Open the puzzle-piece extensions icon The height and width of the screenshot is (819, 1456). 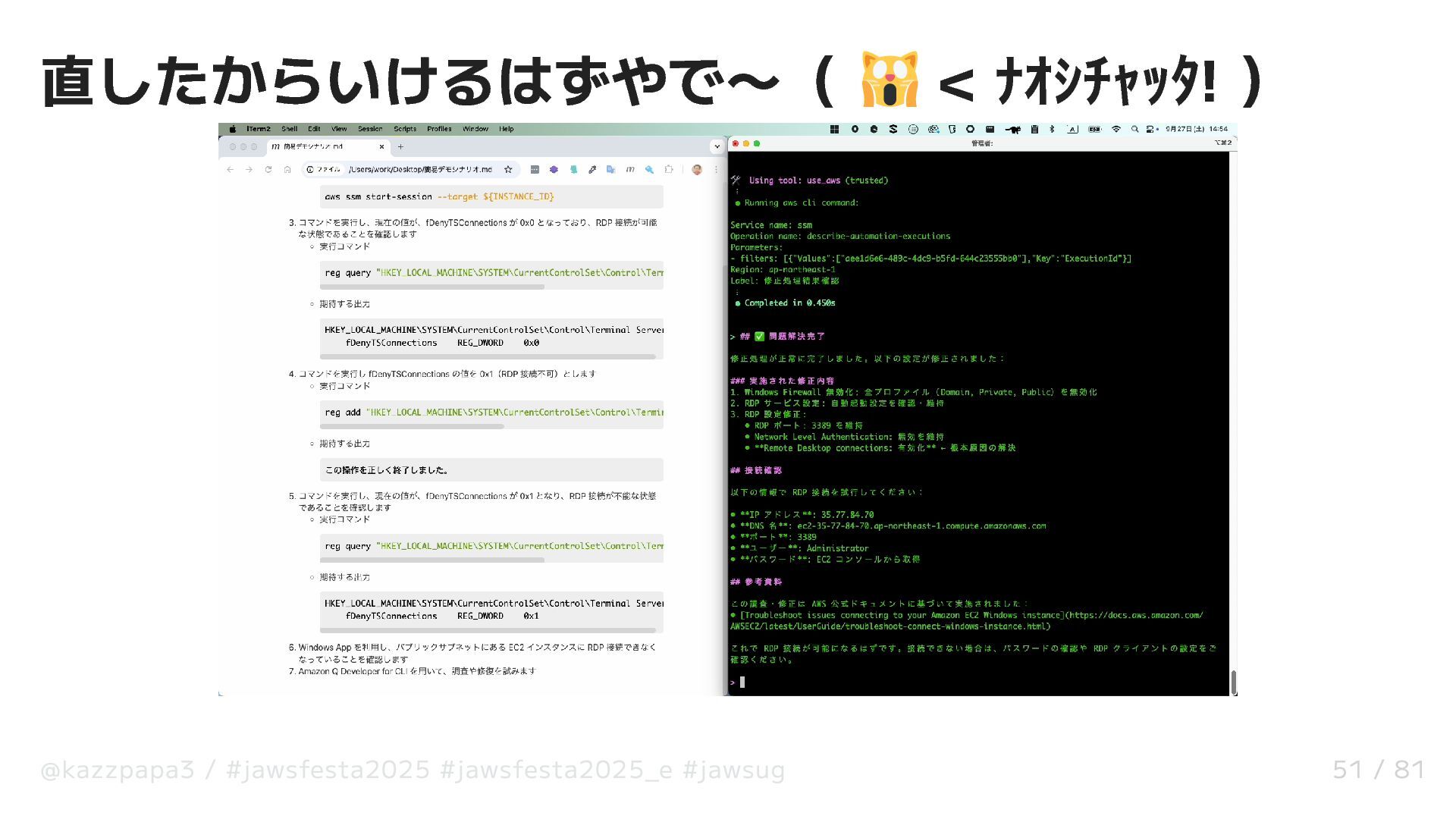pyautogui.click(x=668, y=170)
